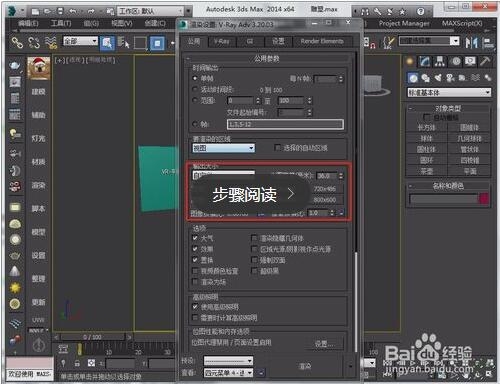
Task: Click the Redo arrow icon
Action: 91,11
